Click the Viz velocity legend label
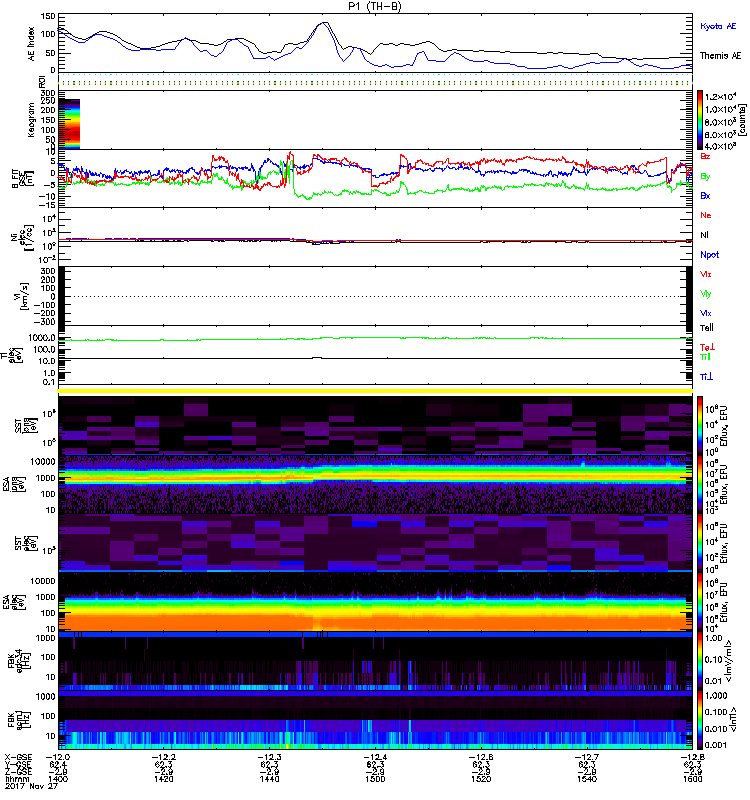This screenshot has width=750, height=800. [x=706, y=273]
